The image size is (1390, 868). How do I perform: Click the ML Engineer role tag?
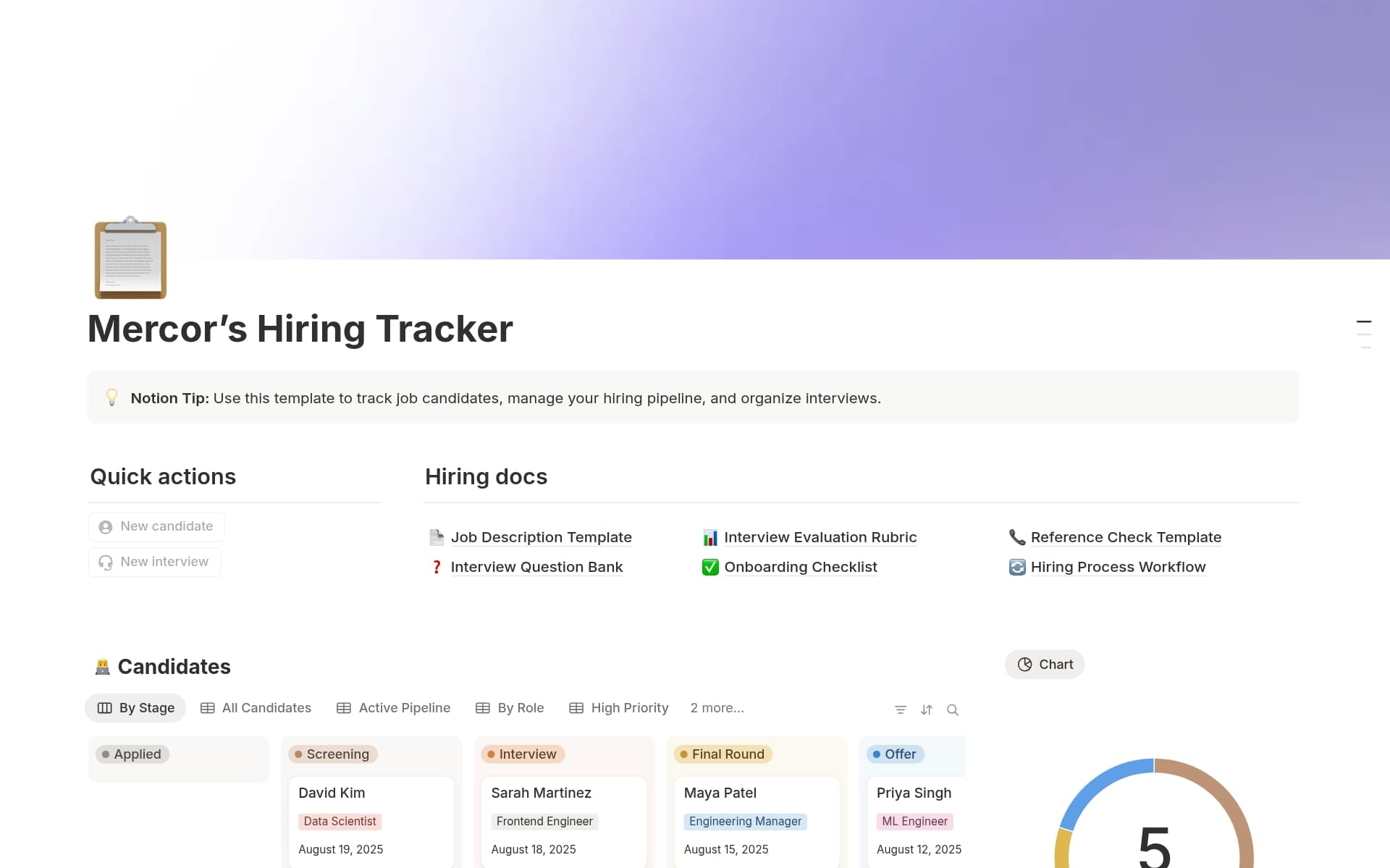(x=914, y=822)
